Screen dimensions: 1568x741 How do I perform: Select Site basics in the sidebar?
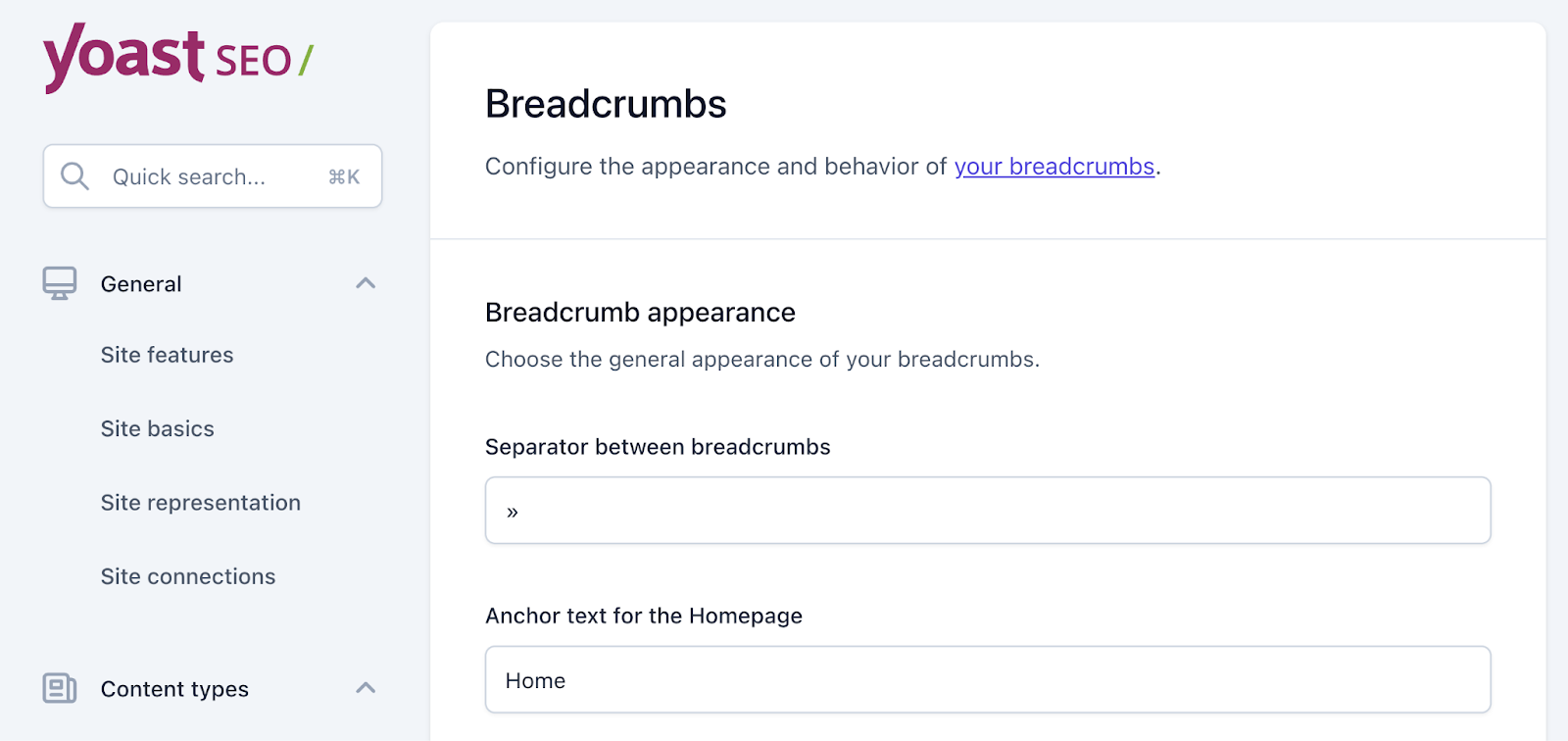point(157,428)
